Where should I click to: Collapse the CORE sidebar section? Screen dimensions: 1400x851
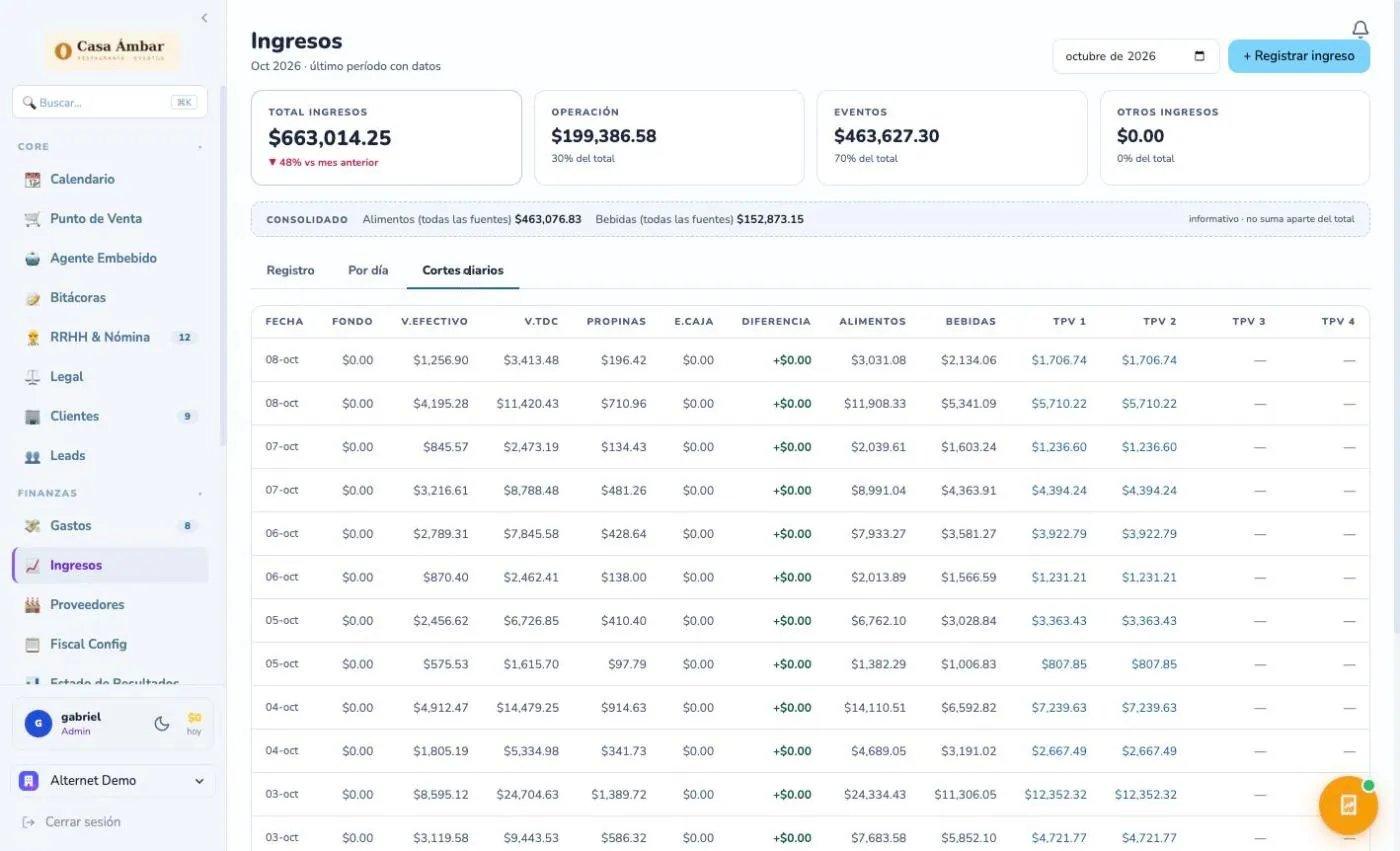[200, 147]
